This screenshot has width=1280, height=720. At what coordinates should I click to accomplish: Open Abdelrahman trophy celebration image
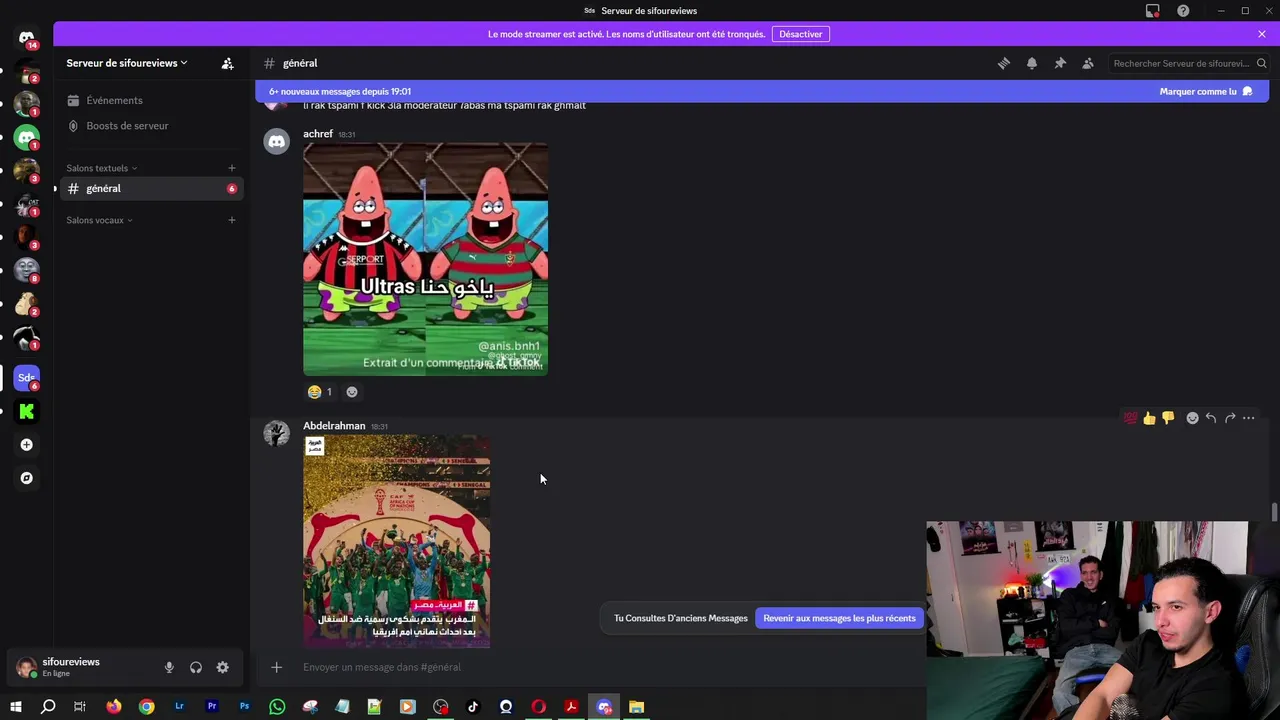[396, 541]
